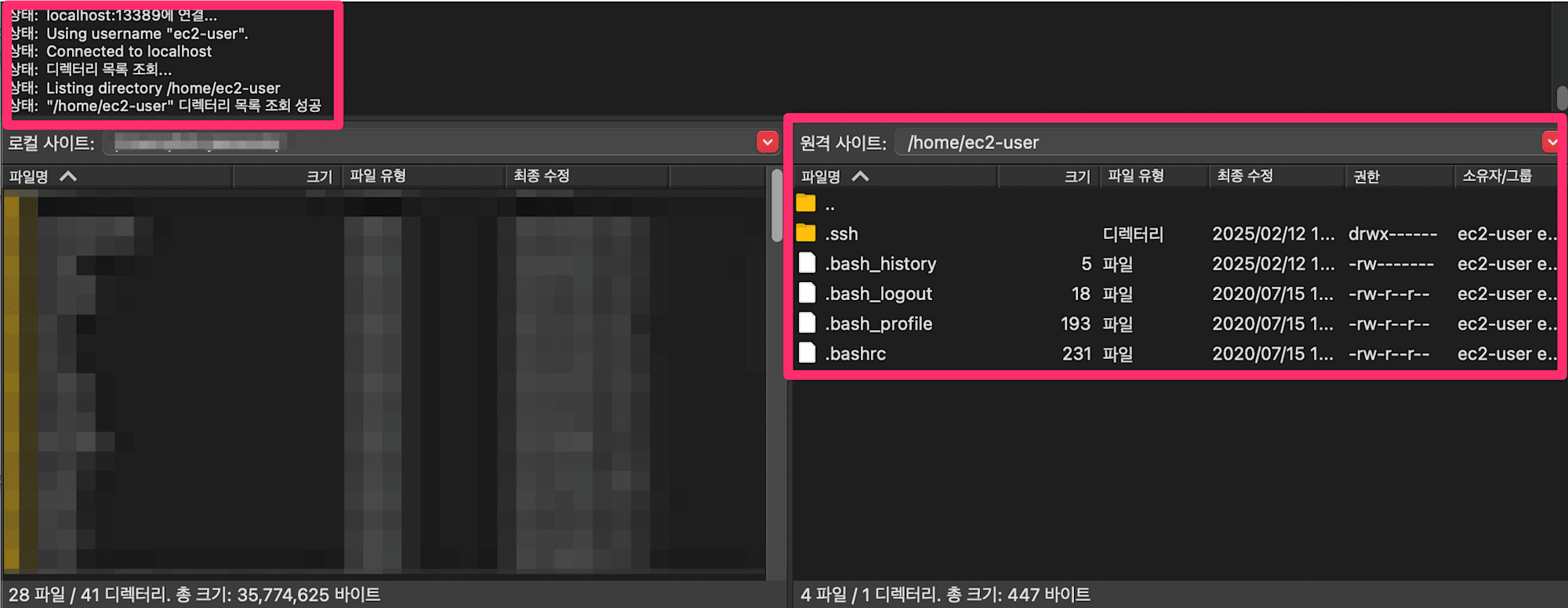Sort remote files by 소유자/그룹 column
The image size is (1568, 608).
1505,177
